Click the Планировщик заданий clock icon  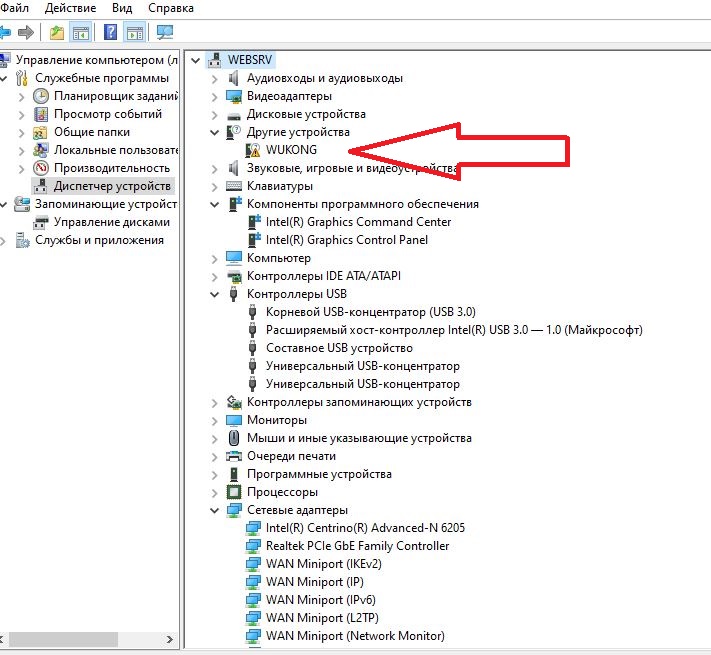(41, 96)
